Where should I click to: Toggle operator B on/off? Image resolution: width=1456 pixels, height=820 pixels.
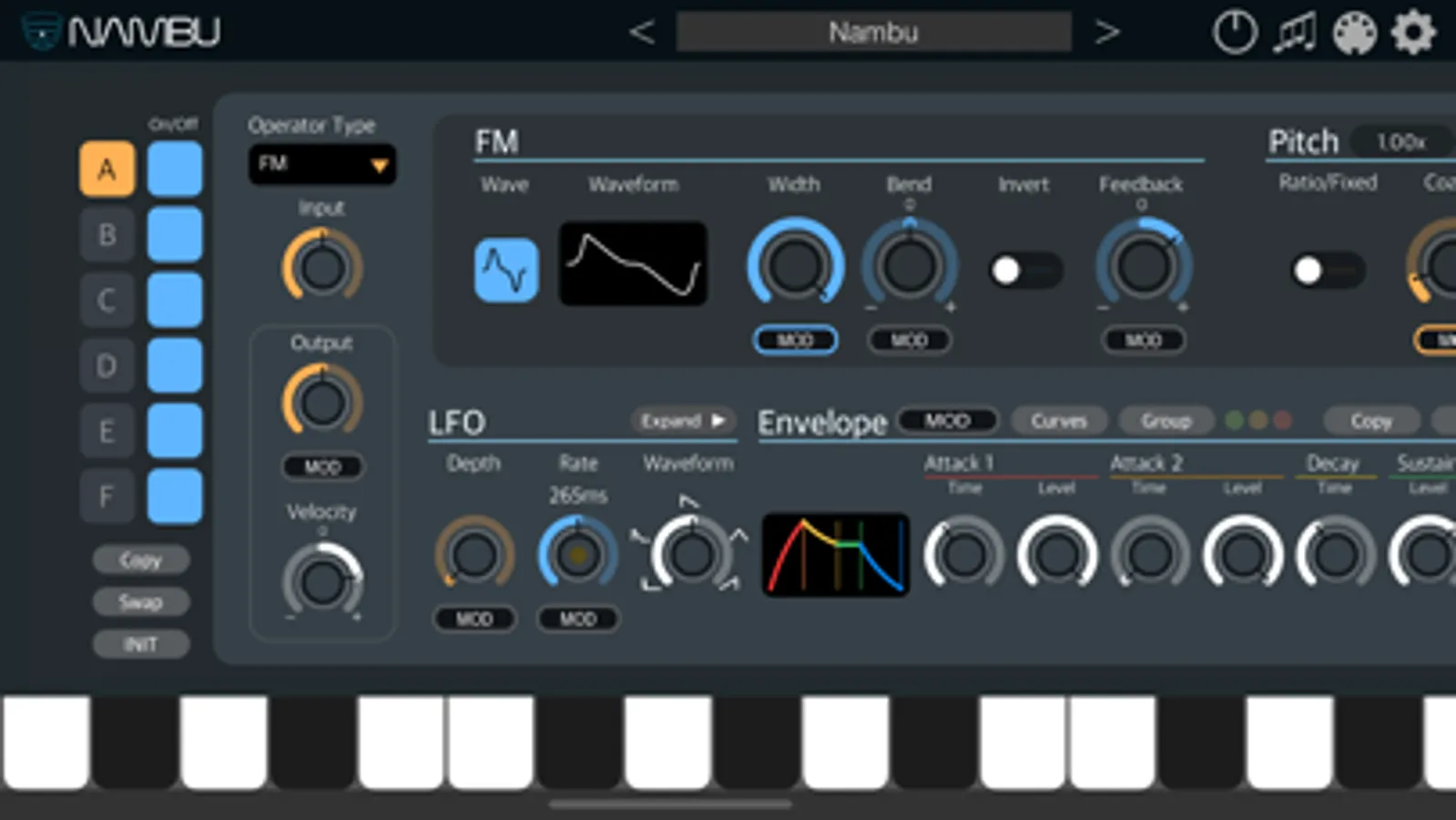click(x=175, y=234)
